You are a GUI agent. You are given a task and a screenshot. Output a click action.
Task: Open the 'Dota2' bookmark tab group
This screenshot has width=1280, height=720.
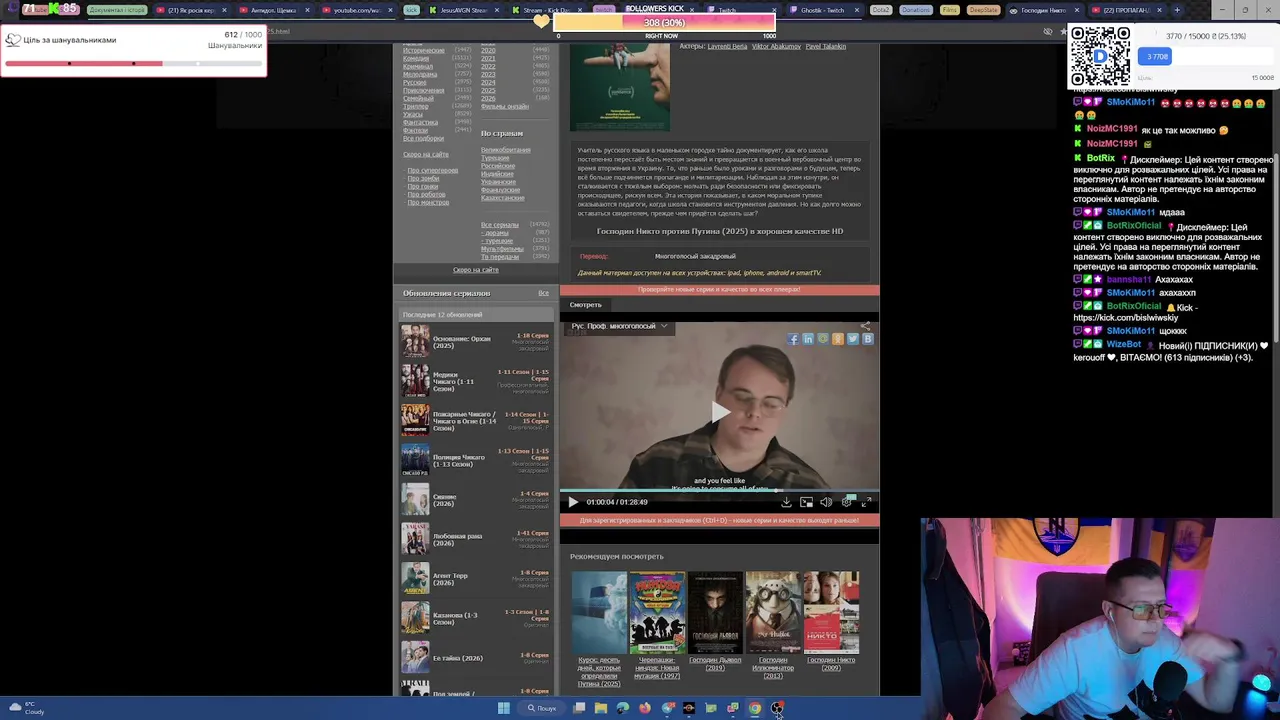[881, 10]
